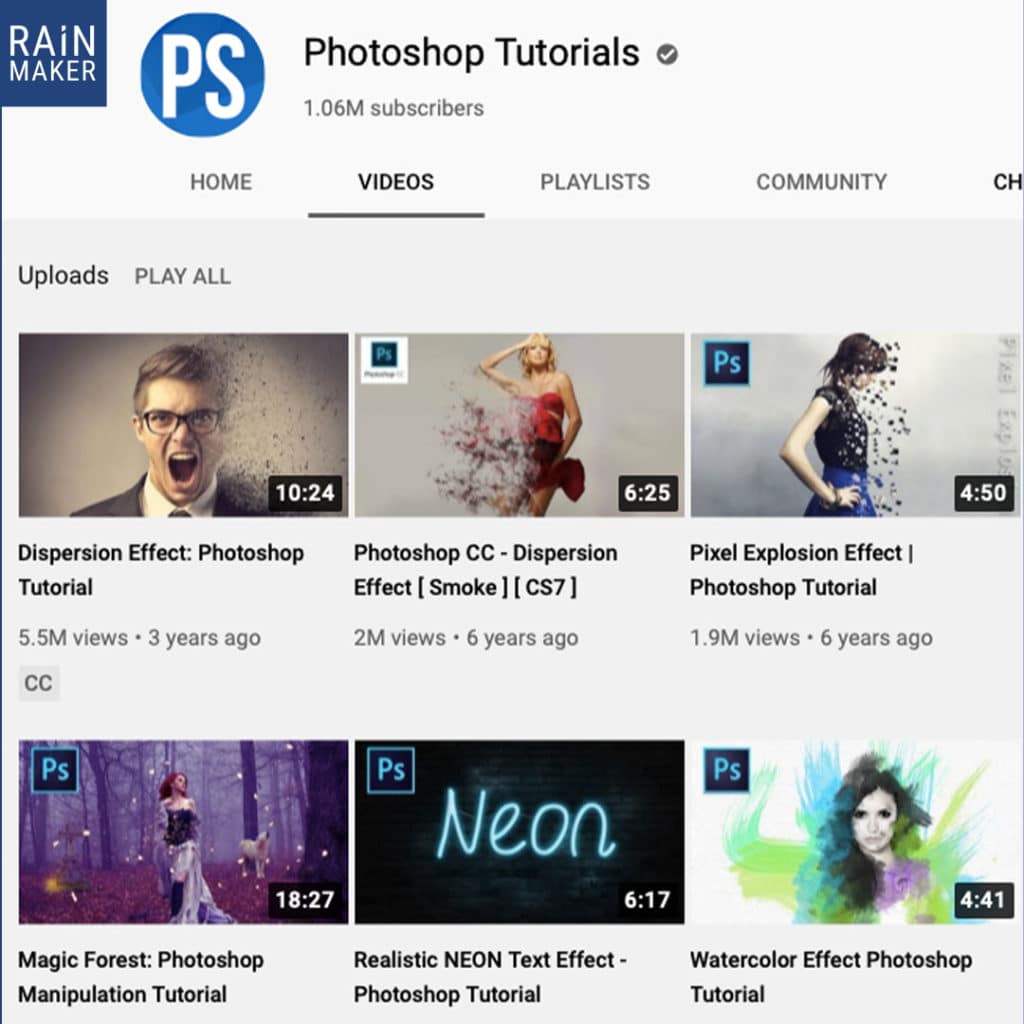This screenshot has width=1024, height=1024.
Task: Open the Watercolor Effect video thumbnail
Action: coord(854,832)
